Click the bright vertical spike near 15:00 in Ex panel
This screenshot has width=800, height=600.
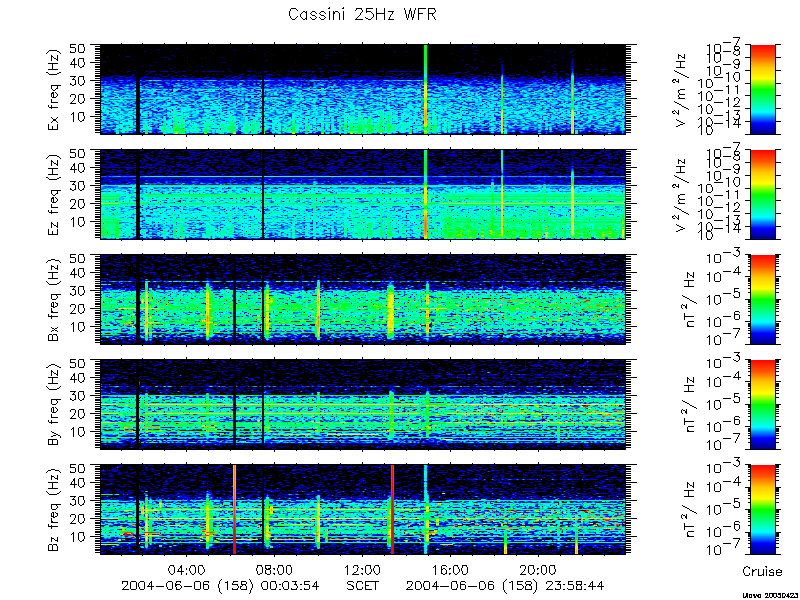[x=426, y=89]
